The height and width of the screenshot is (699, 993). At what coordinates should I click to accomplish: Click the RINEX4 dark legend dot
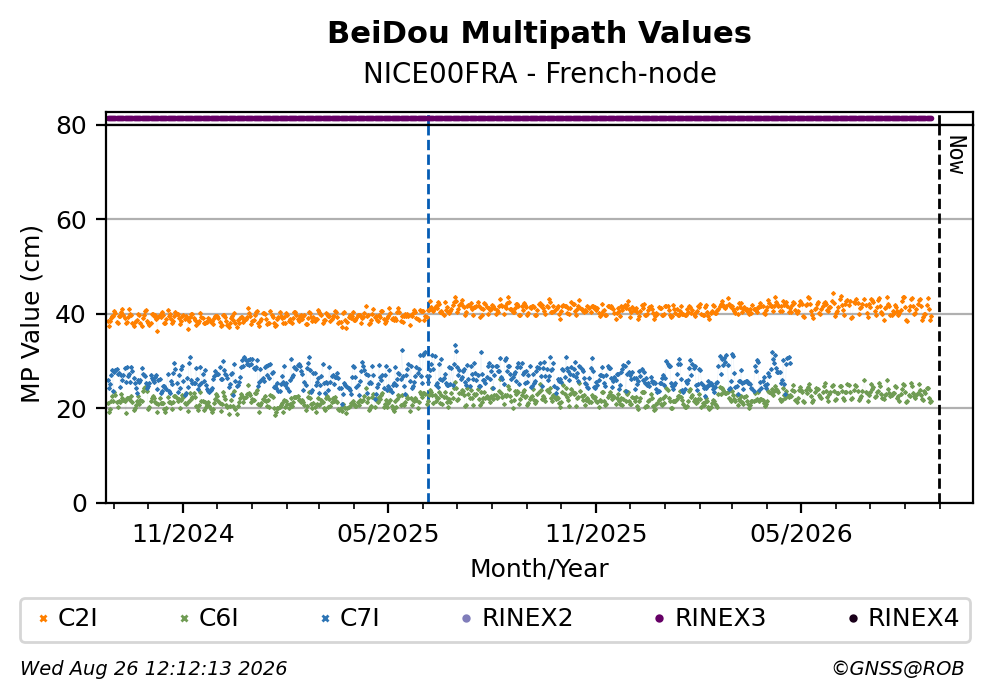click(853, 619)
